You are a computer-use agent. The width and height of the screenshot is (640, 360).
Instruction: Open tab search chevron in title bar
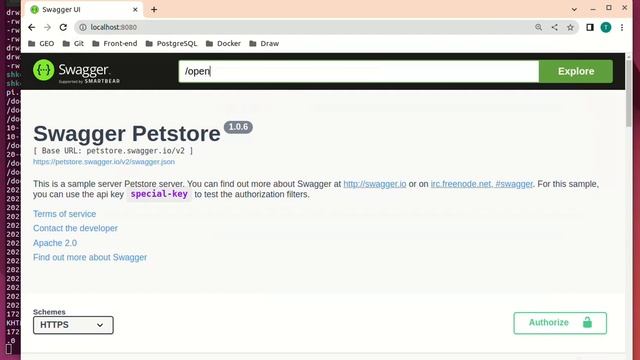[x=574, y=9]
